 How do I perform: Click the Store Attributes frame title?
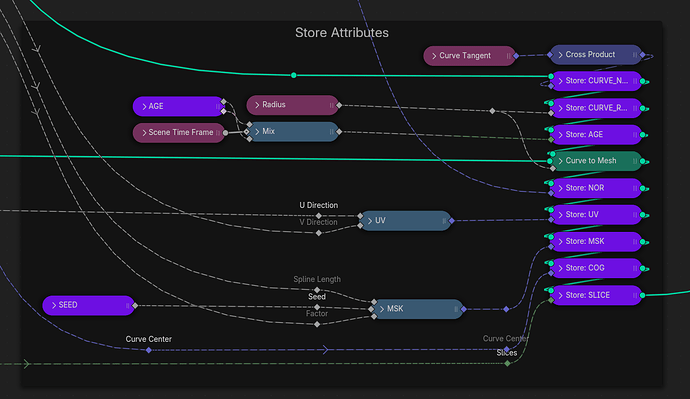pyautogui.click(x=342, y=33)
